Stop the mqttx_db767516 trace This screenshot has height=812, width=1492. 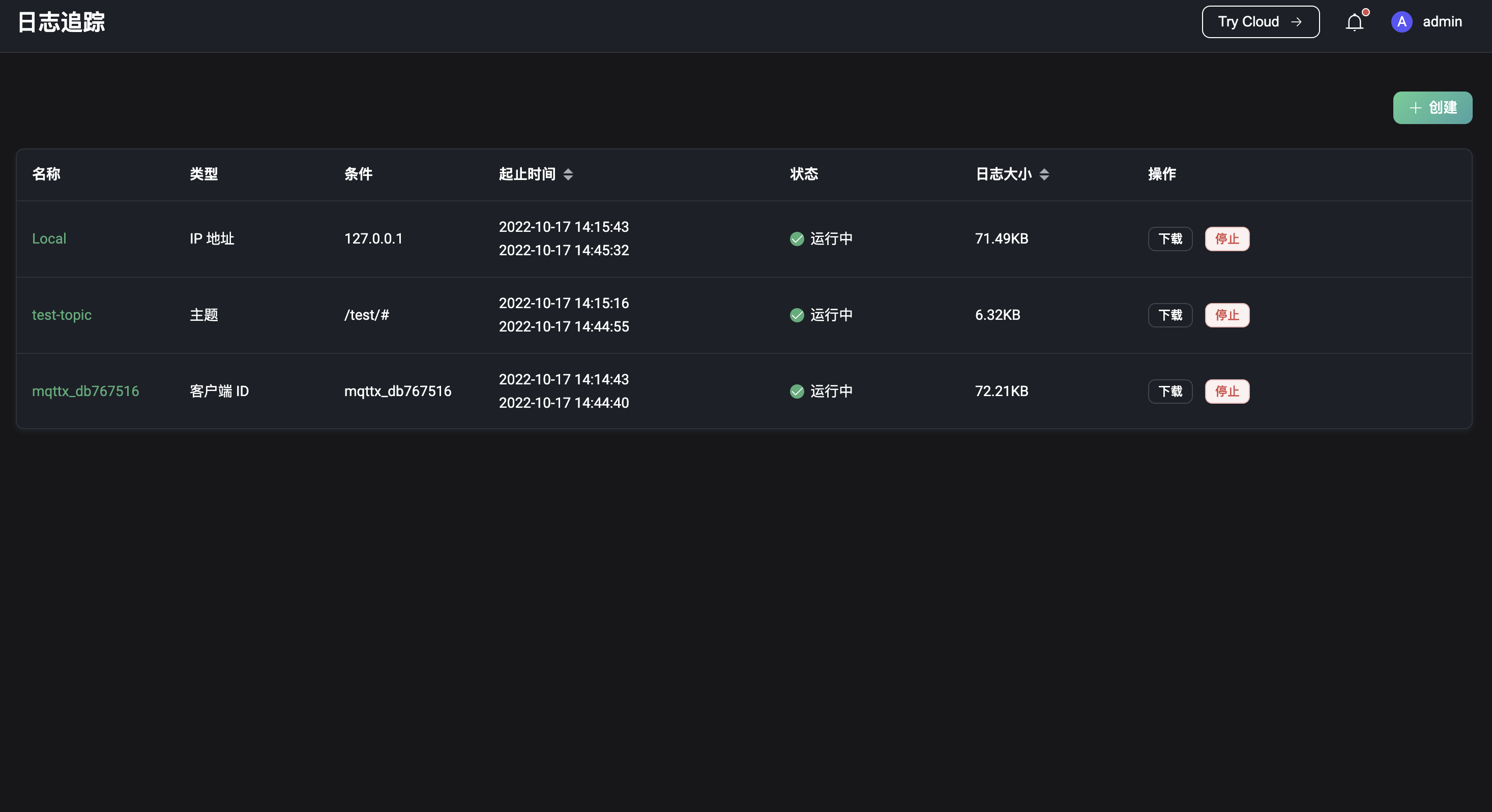click(x=1227, y=392)
